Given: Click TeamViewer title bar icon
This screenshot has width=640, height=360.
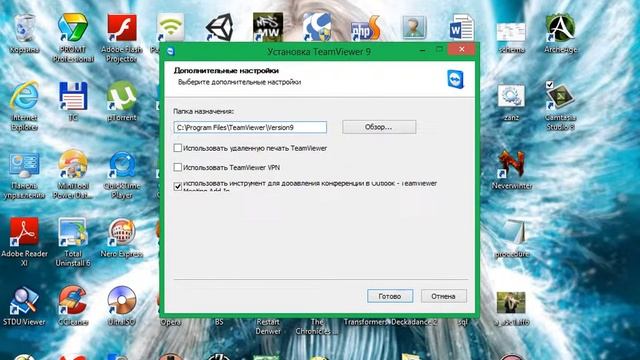Looking at the screenshot, I should [x=171, y=51].
